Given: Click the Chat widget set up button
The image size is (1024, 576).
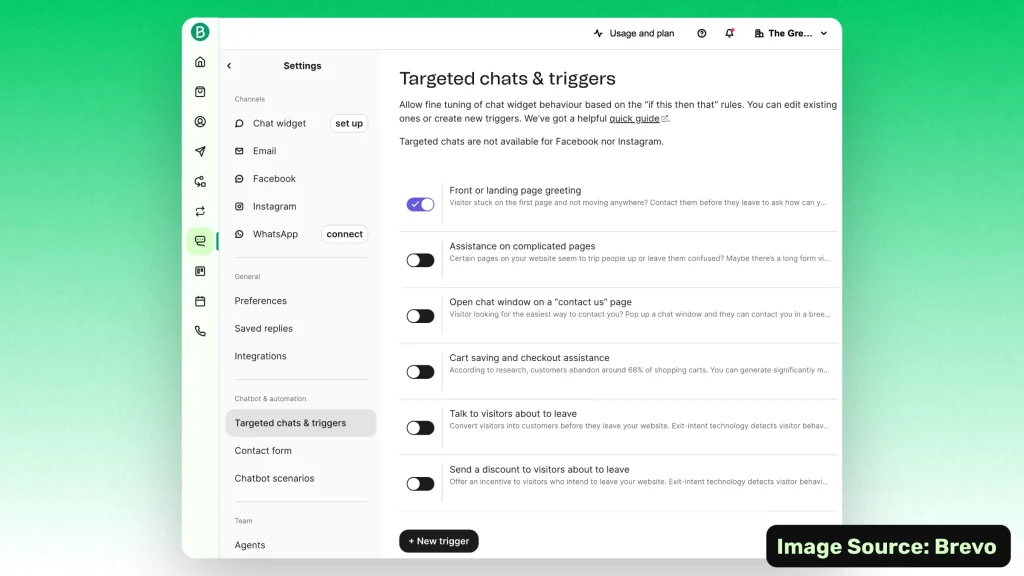Looking at the screenshot, I should (x=349, y=123).
